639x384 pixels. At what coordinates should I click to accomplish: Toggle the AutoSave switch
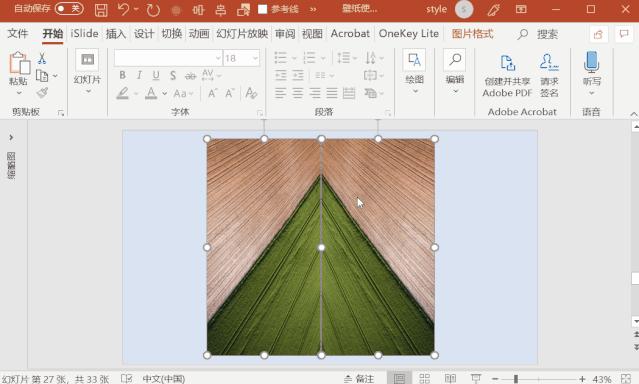pyautogui.click(x=69, y=9)
